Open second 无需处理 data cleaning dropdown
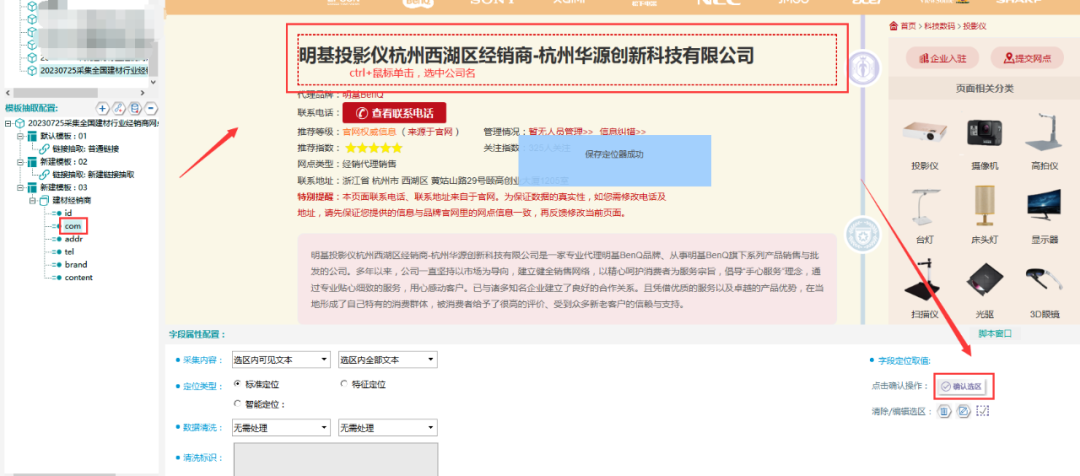Viewport: 1080px width, 476px height. pos(388,428)
